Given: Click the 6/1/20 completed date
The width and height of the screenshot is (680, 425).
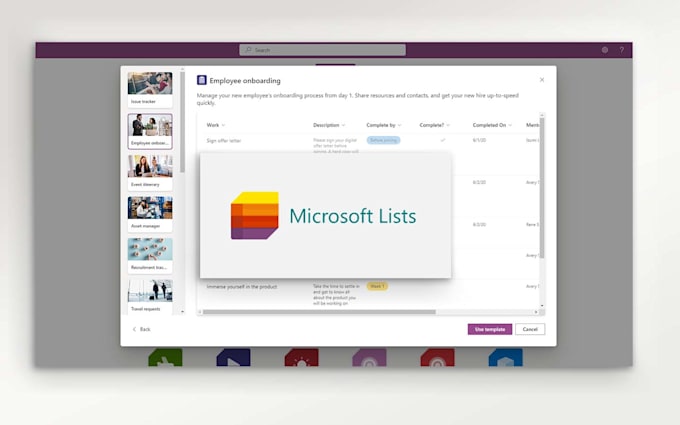Looking at the screenshot, I should click(x=479, y=140).
